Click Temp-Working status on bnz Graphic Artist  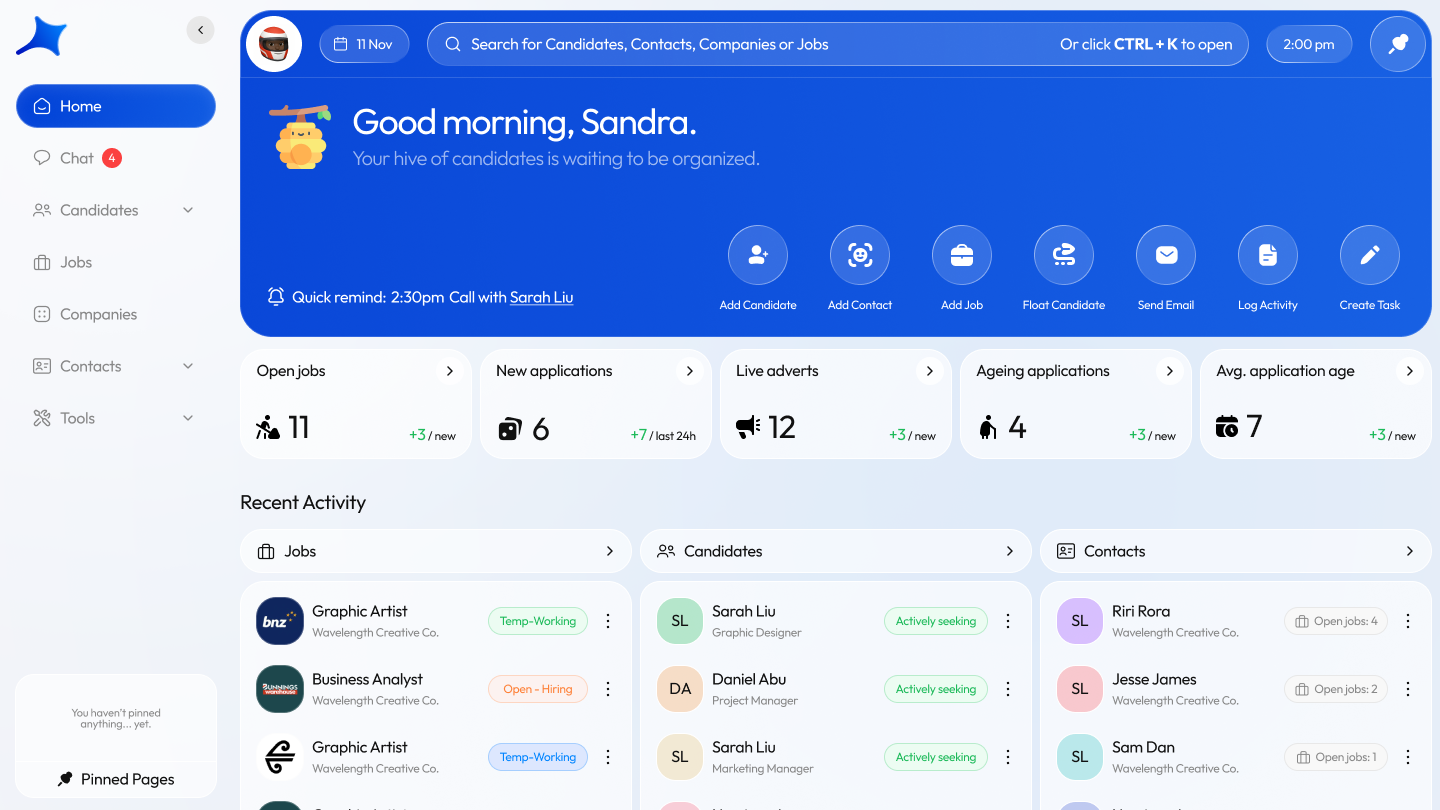pos(538,621)
